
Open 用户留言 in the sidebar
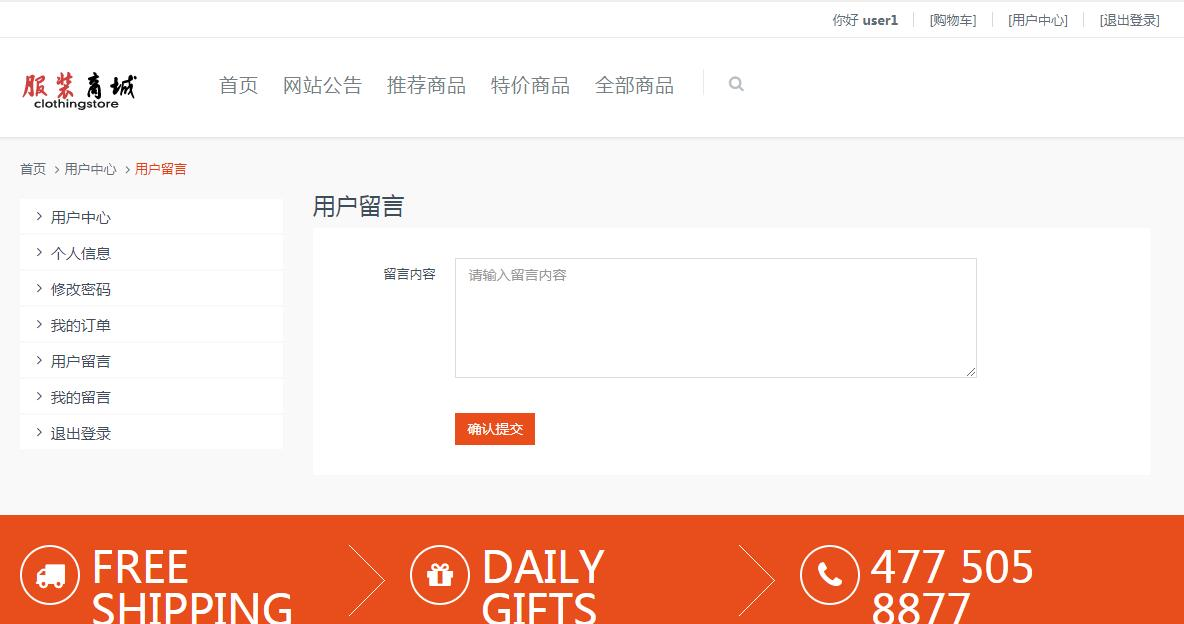tap(152, 361)
